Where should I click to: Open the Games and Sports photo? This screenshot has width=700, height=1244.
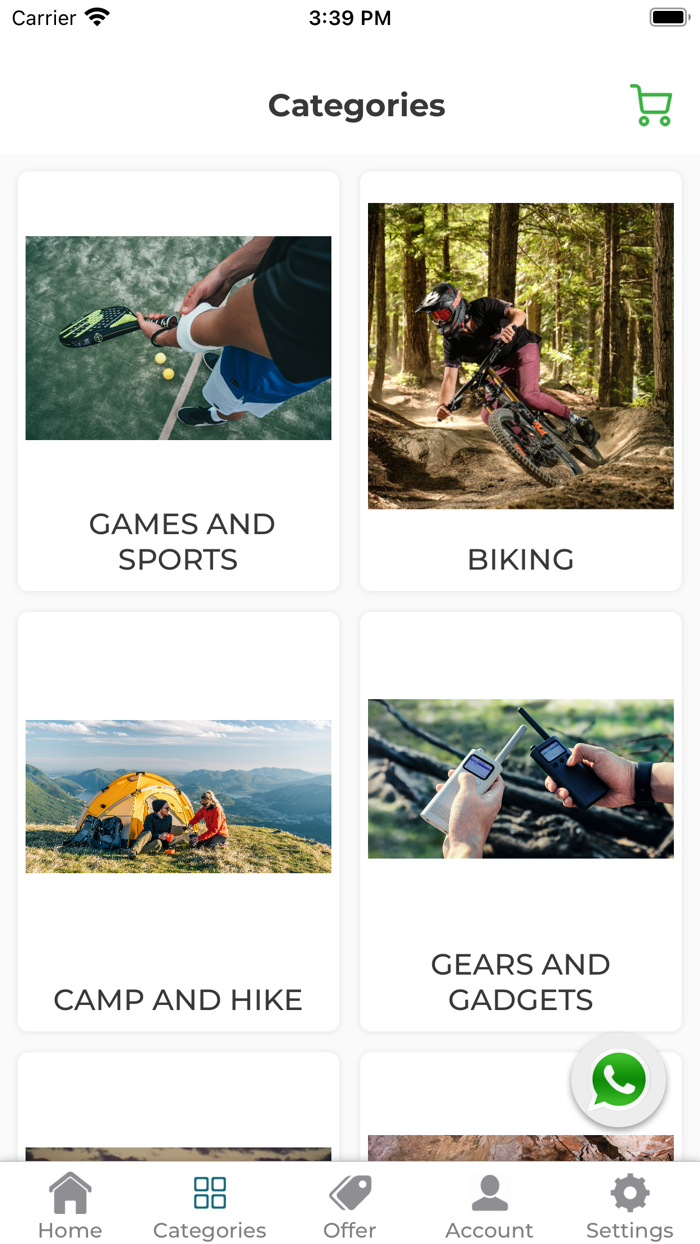pos(178,338)
